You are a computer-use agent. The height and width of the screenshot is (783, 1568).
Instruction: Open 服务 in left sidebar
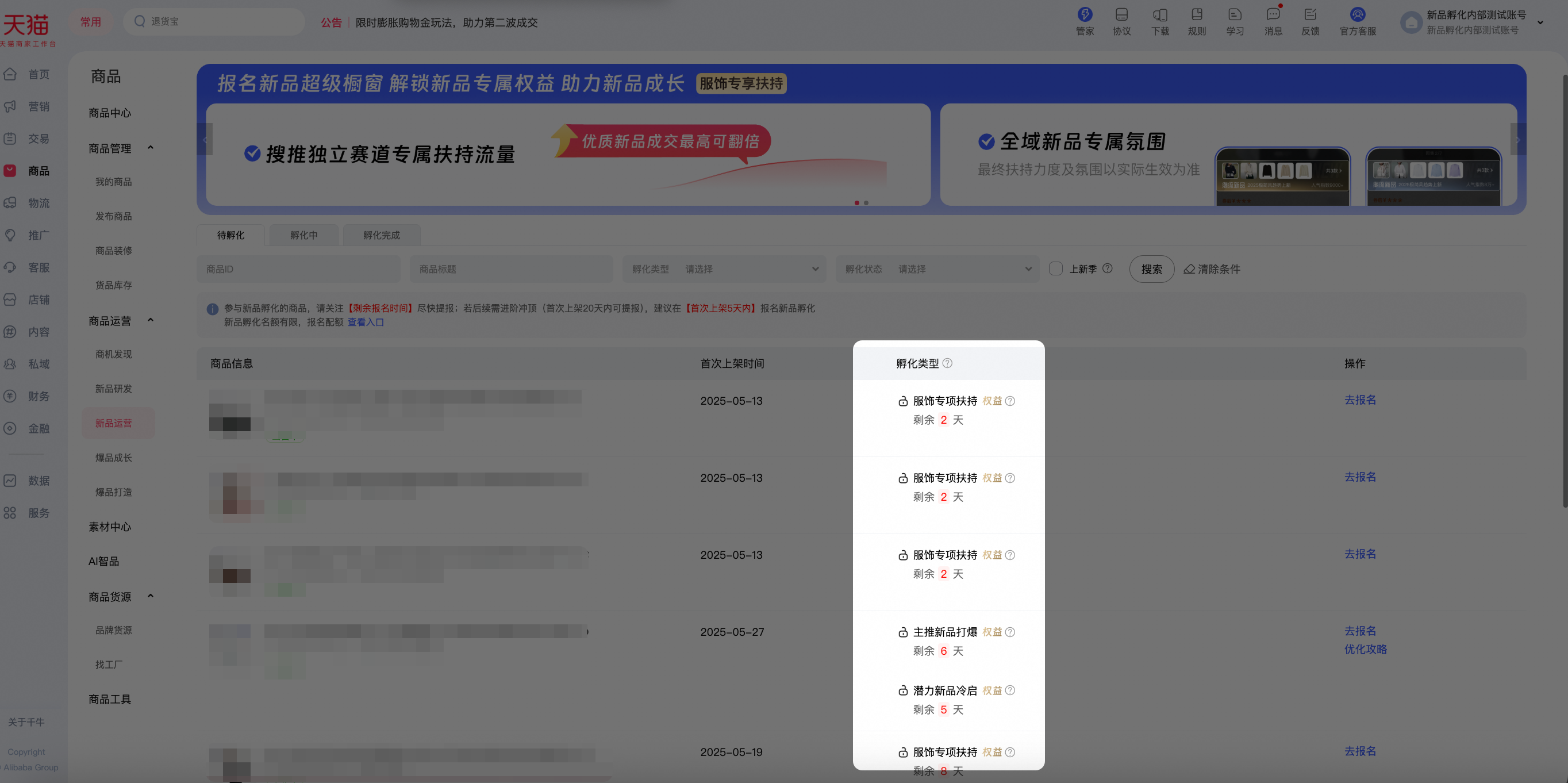tap(28, 513)
